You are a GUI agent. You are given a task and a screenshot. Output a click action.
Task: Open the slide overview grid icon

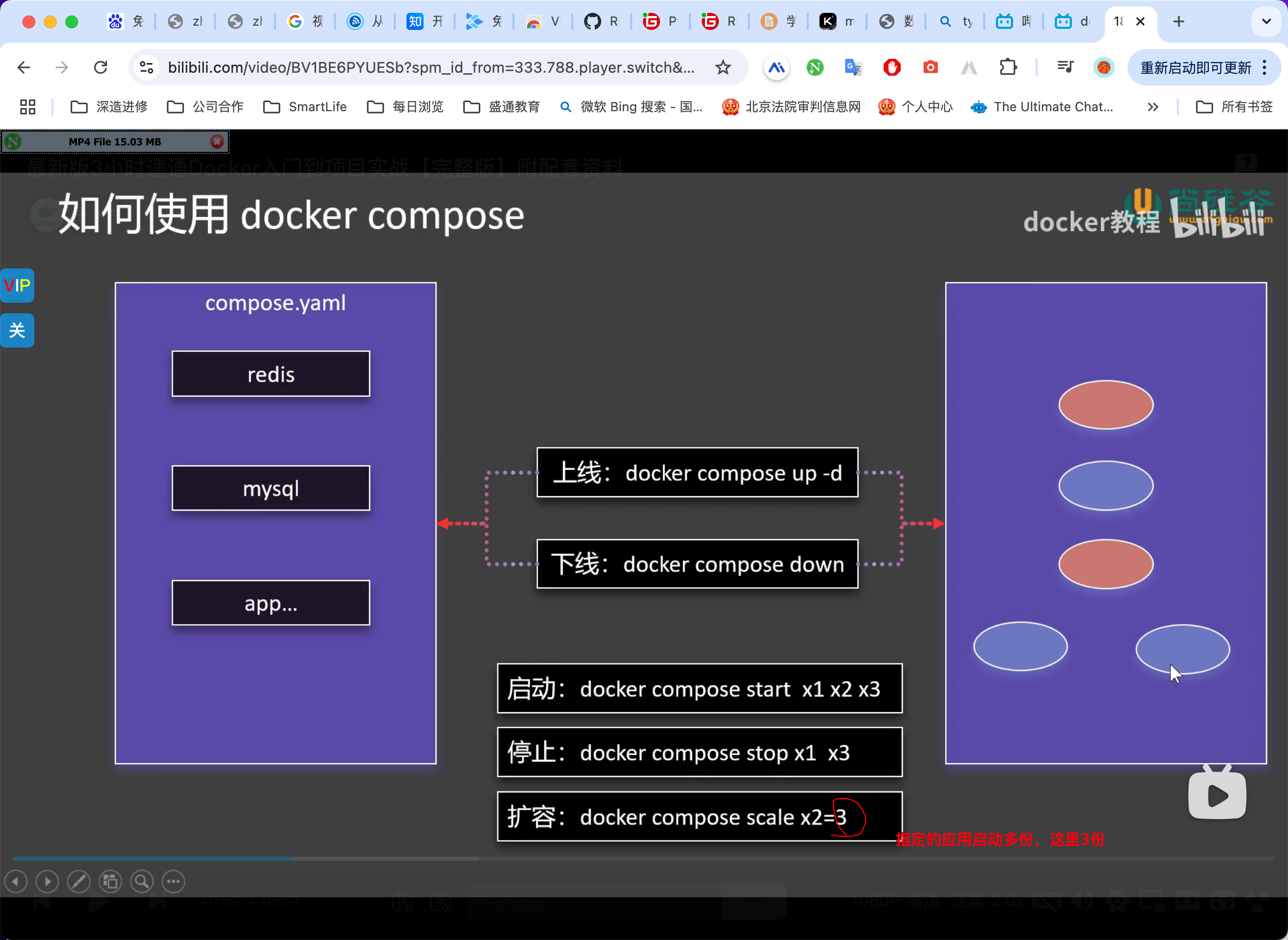110,881
